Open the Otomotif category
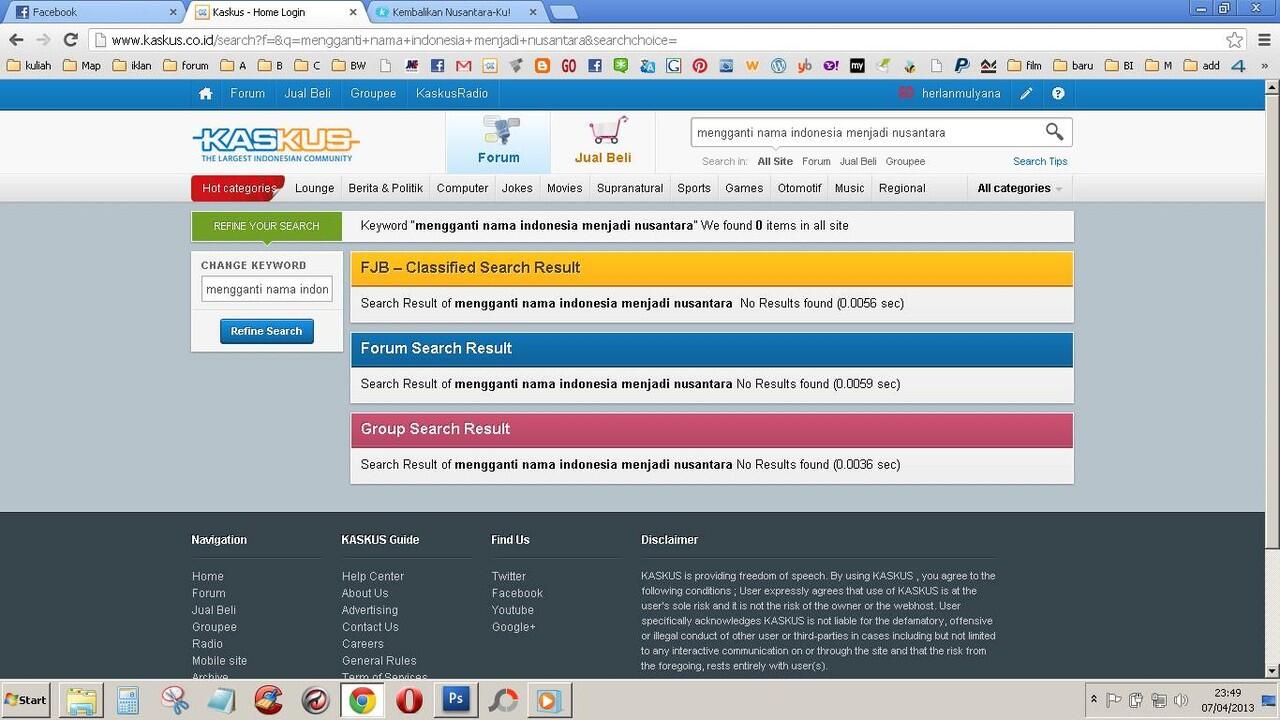 [799, 188]
